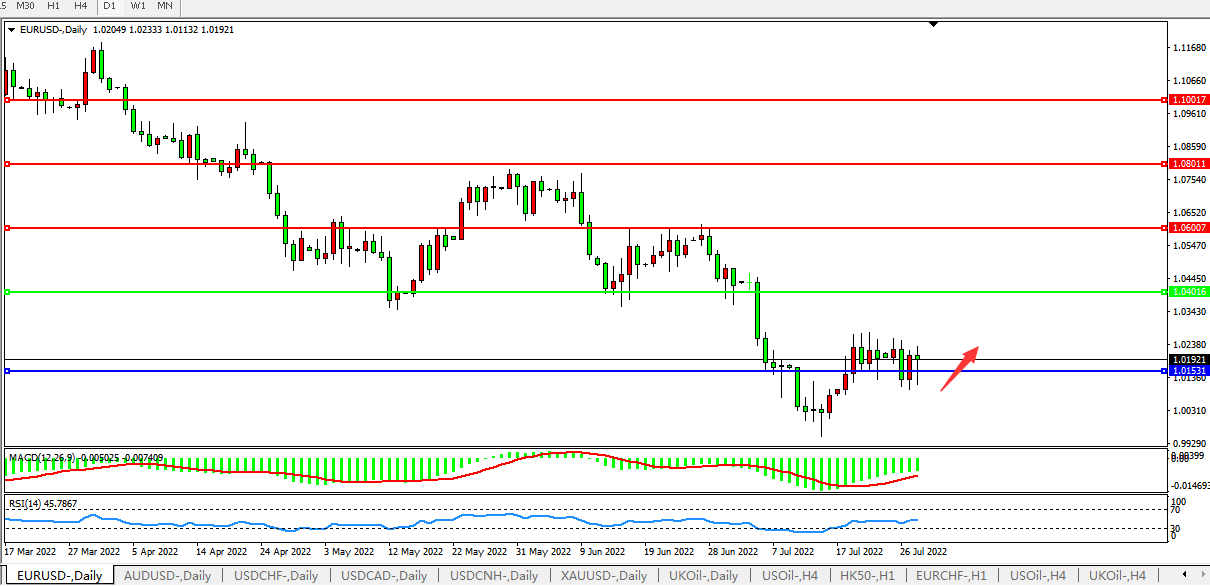Select the 1.10017 red line handle
This screenshot has height=586, width=1210.
(x=8, y=100)
